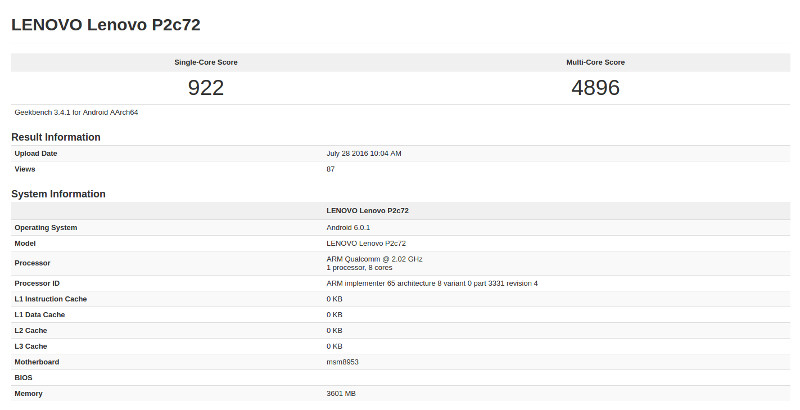Click the L1 Instruction Cache label
800x410 pixels.
pos(51,299)
